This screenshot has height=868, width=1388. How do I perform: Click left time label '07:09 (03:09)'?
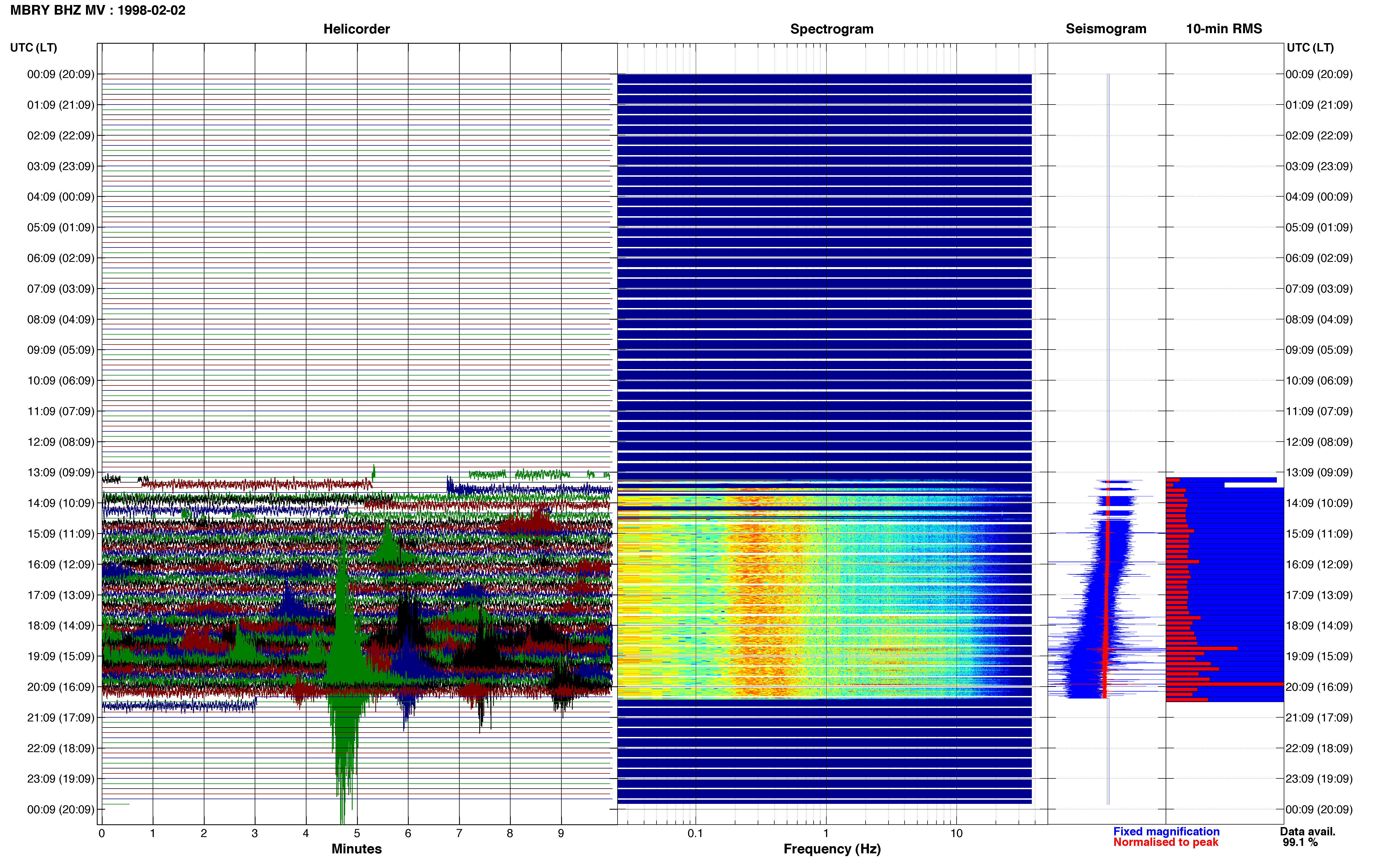61,289
